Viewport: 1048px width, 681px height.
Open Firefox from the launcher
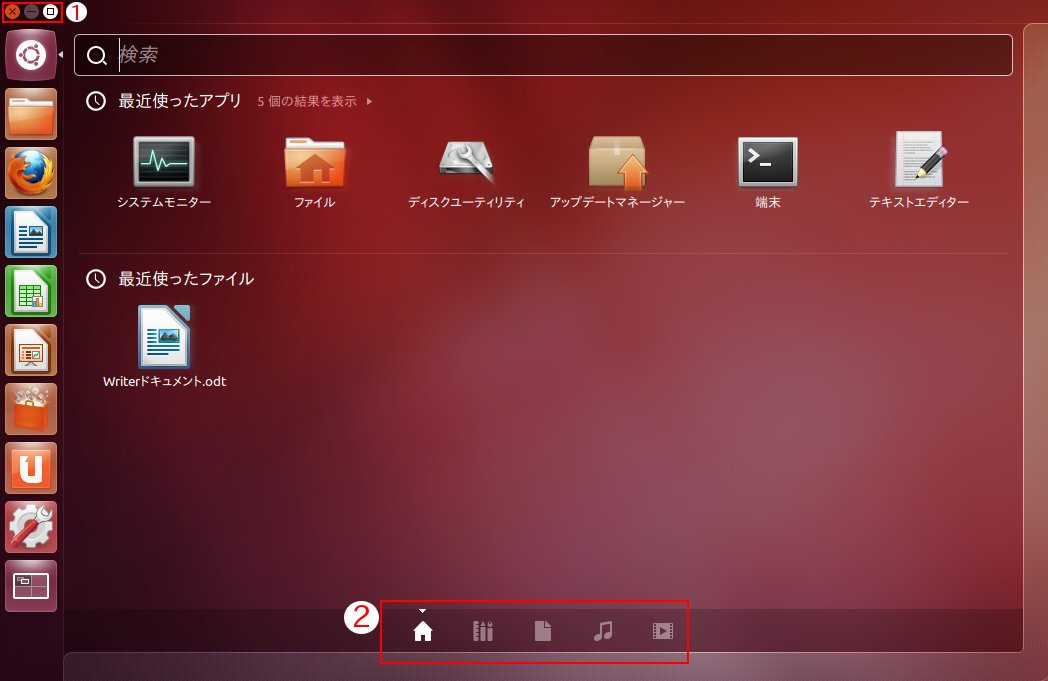coord(30,173)
